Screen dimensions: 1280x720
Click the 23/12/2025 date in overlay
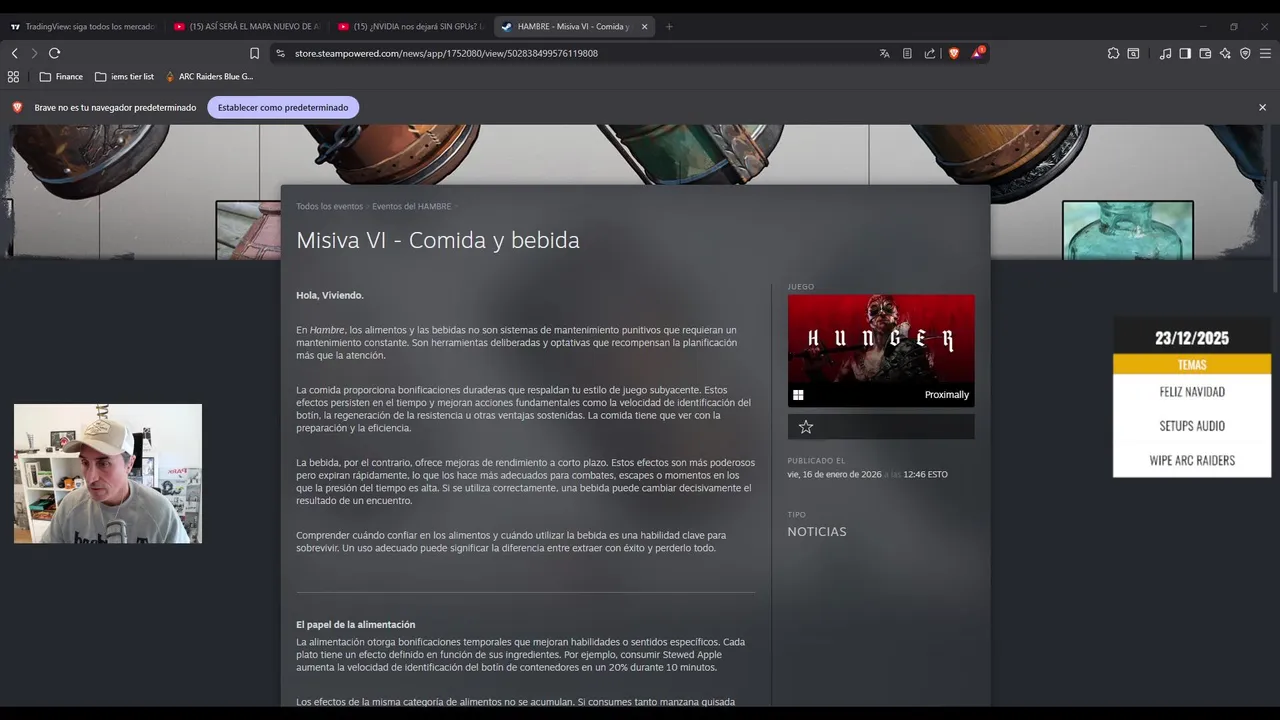[x=1192, y=338]
